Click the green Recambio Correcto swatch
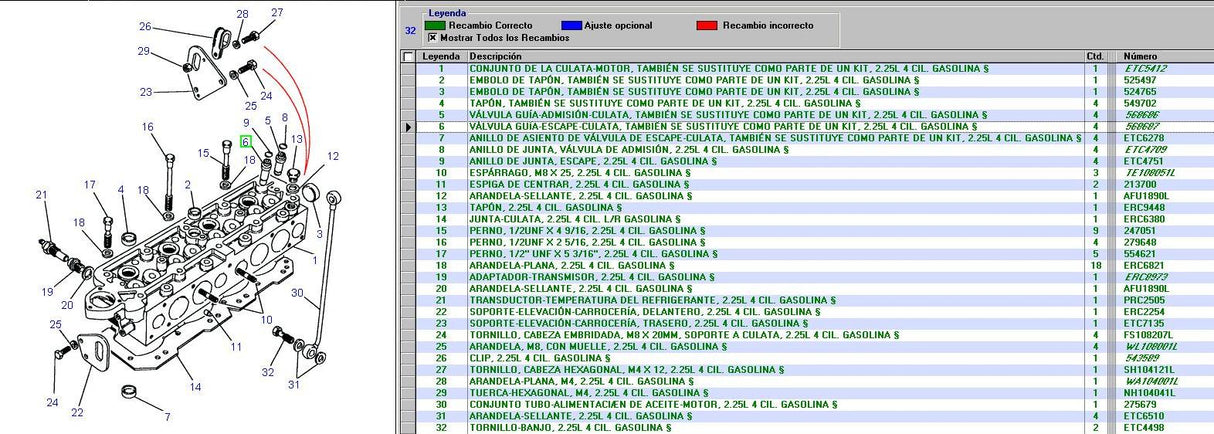The height and width of the screenshot is (434, 1214). tap(435, 25)
